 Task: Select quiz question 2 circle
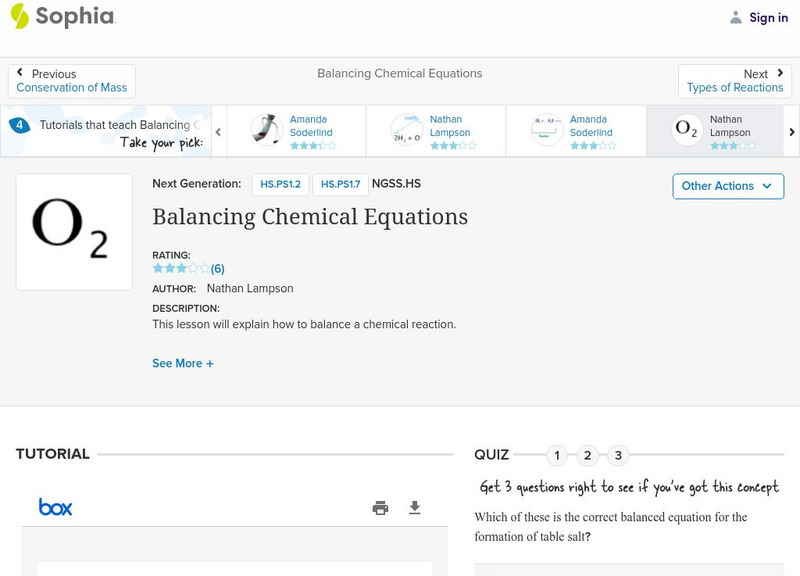588,456
